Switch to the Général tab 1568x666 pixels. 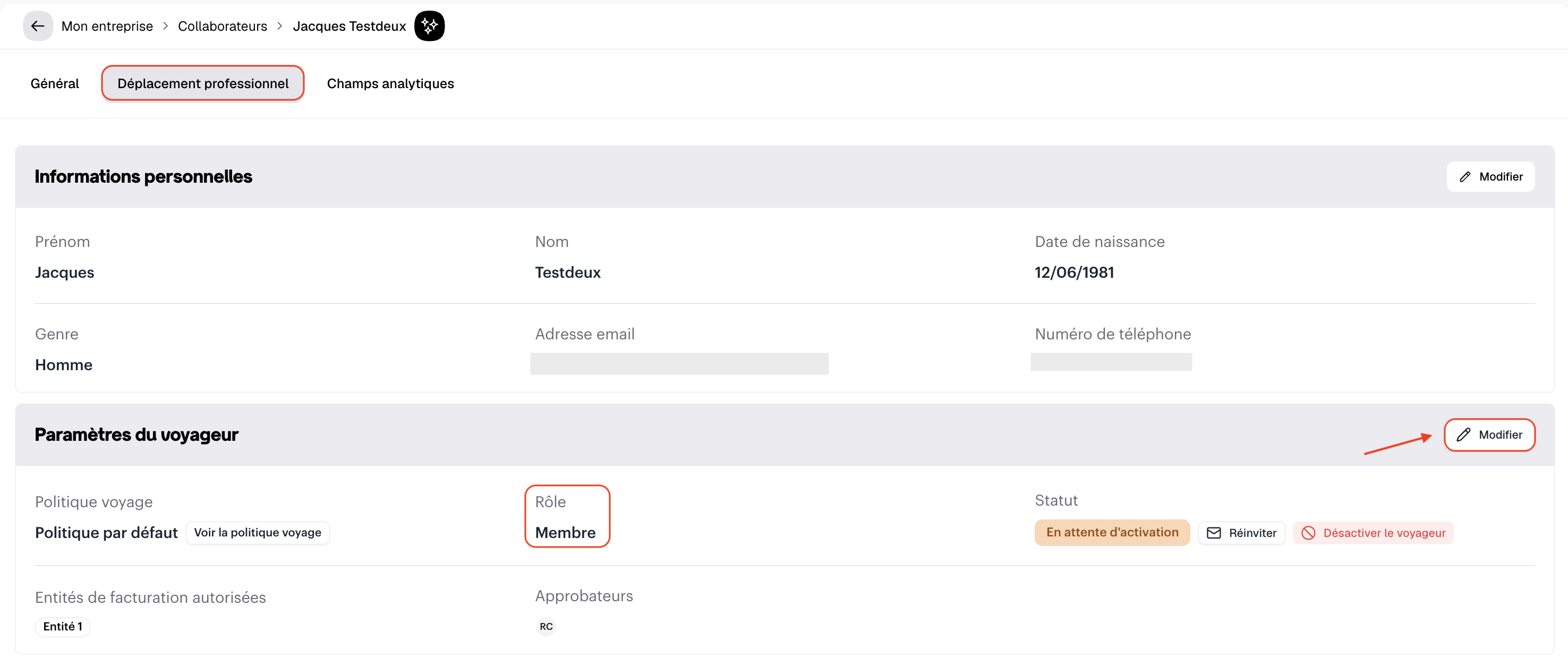[55, 83]
